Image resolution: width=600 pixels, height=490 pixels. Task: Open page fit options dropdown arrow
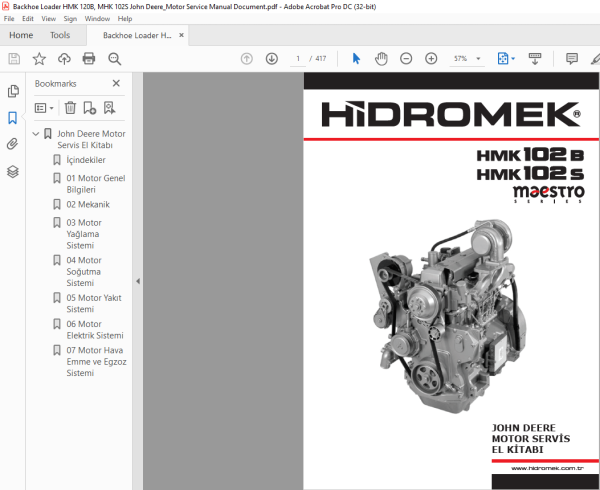coord(513,59)
